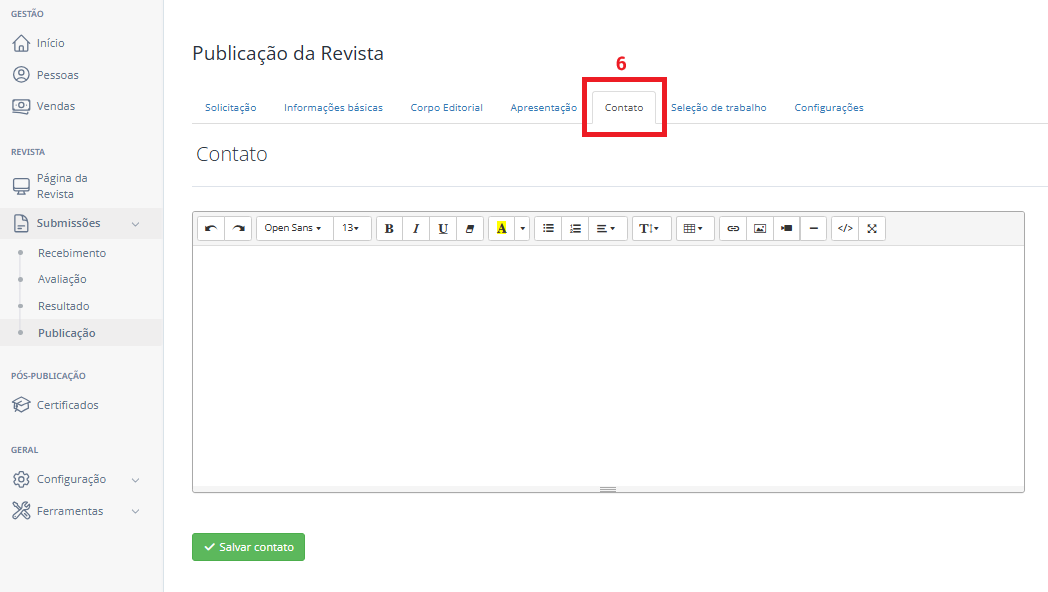Collapse the Submissões menu chevron
1048x592 pixels.
tap(136, 224)
